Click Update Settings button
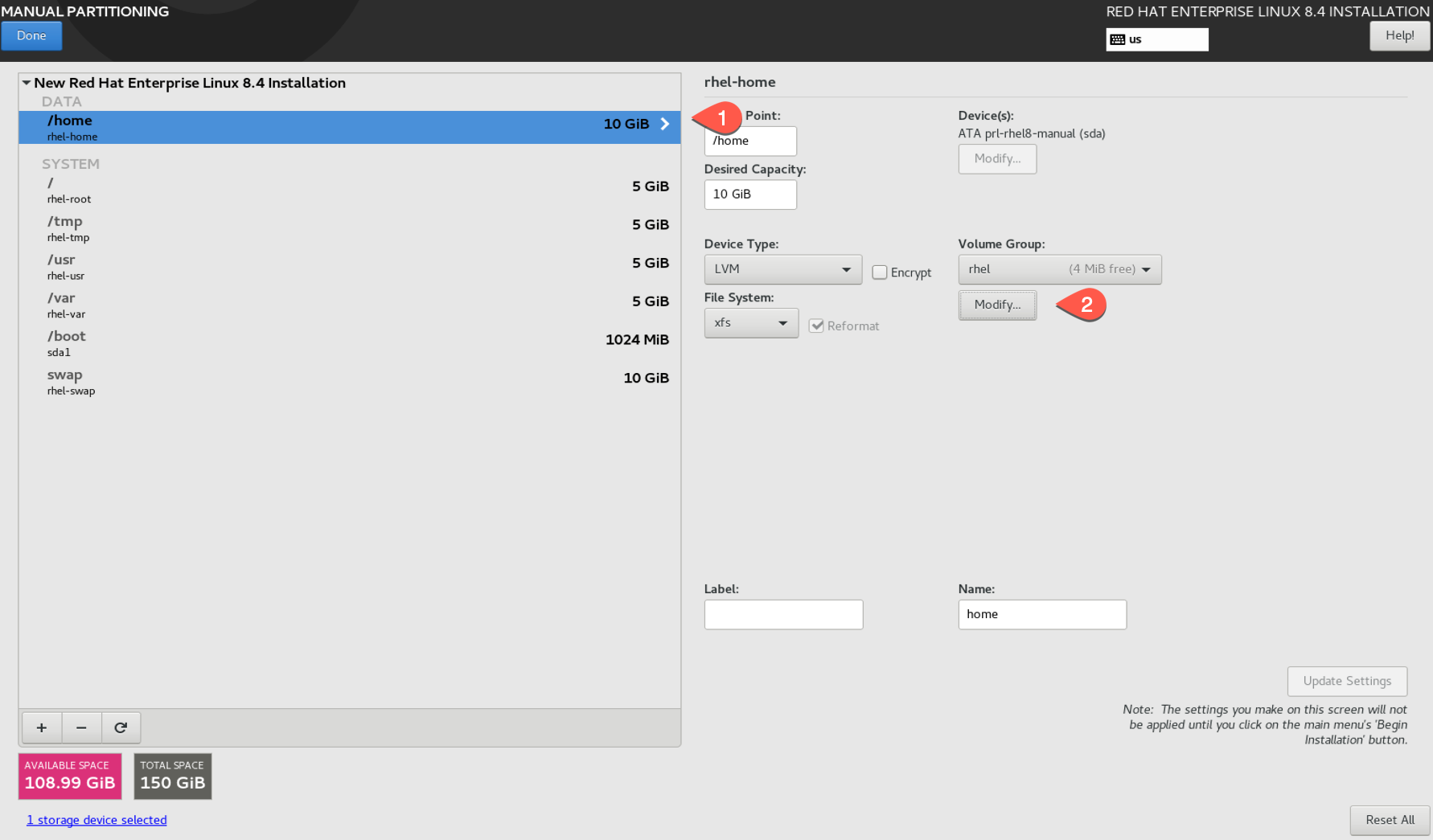The width and height of the screenshot is (1433, 840). tap(1347, 681)
